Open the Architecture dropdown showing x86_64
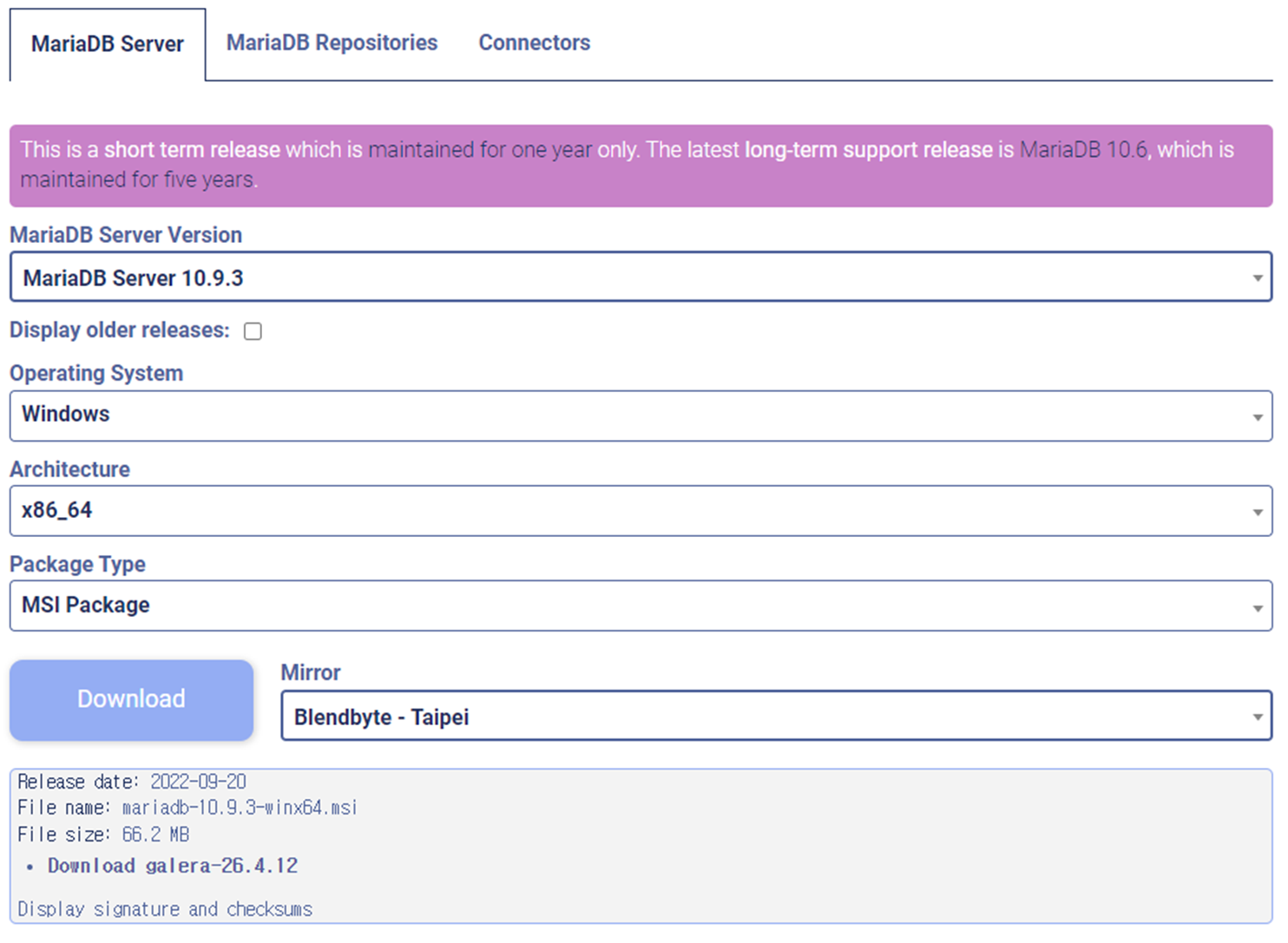 point(641,511)
